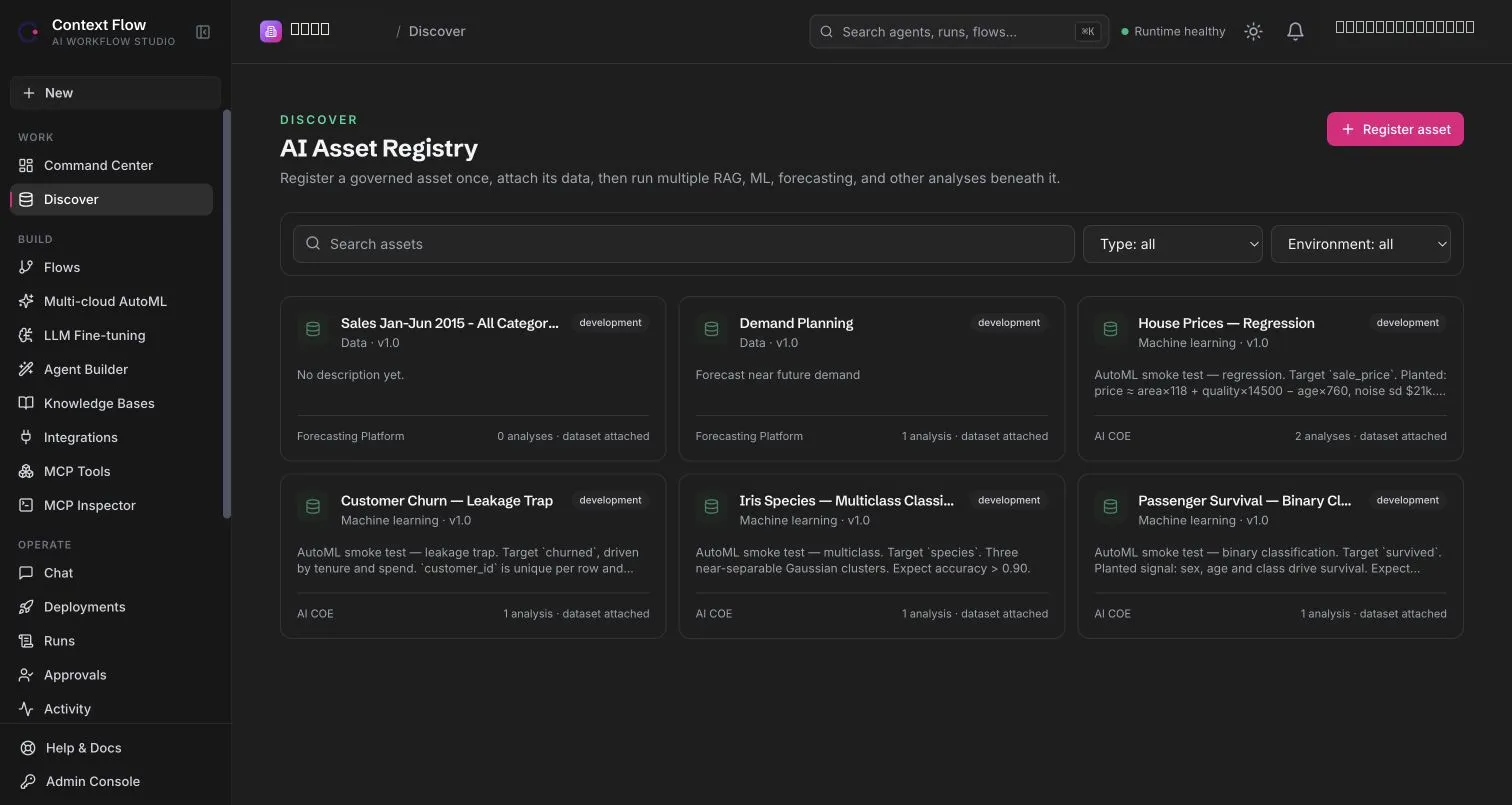Click the Search agents, runs, flows field
This screenshot has width=1512, height=805.
point(958,32)
